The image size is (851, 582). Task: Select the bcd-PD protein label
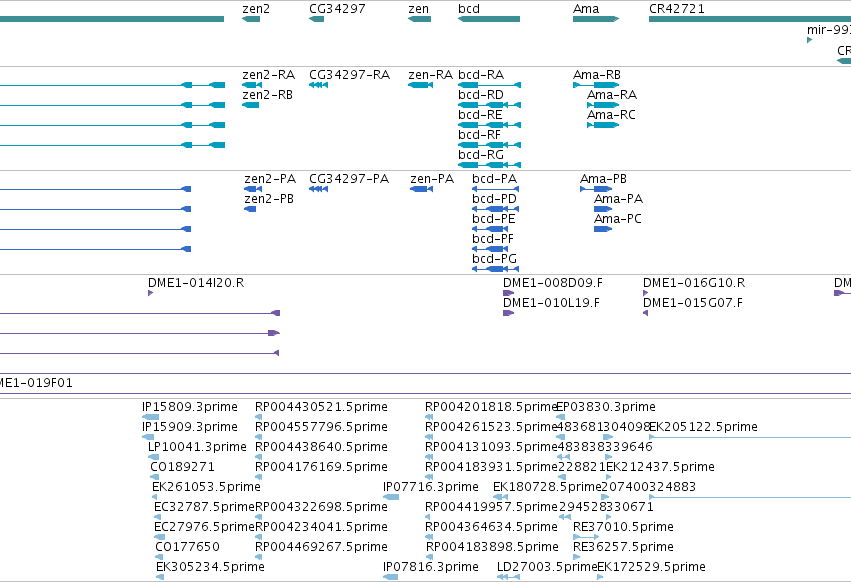494,199
